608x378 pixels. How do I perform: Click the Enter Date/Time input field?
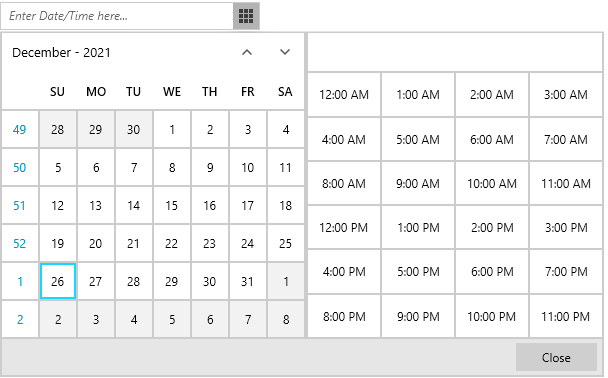point(117,16)
